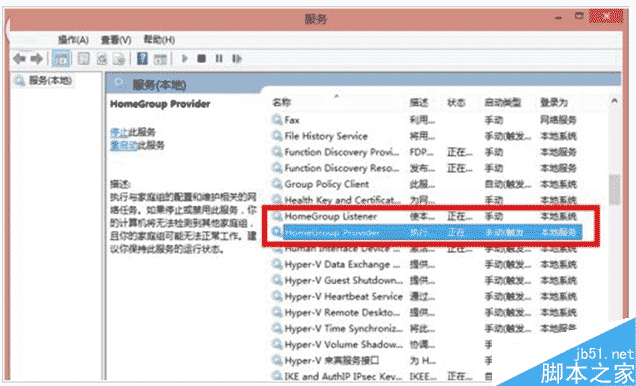This screenshot has height=386, width=636.
Task: Select the Hyper-V Guest Shutdown... service name
Action: point(344,280)
